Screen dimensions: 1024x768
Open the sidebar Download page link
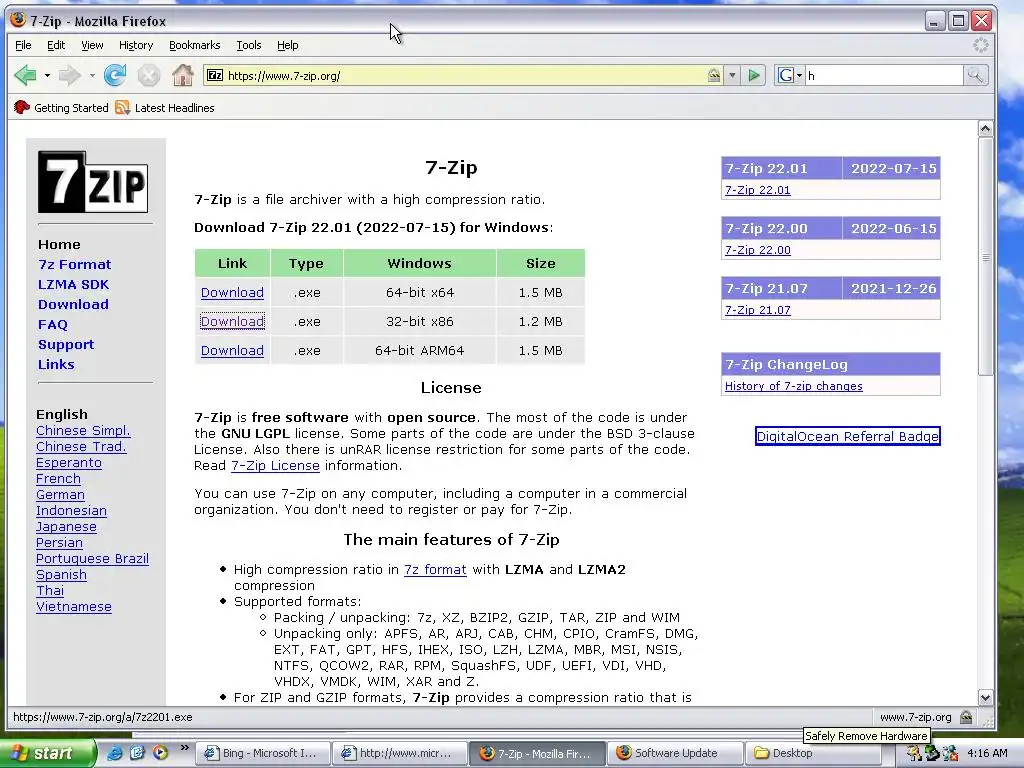pos(73,304)
